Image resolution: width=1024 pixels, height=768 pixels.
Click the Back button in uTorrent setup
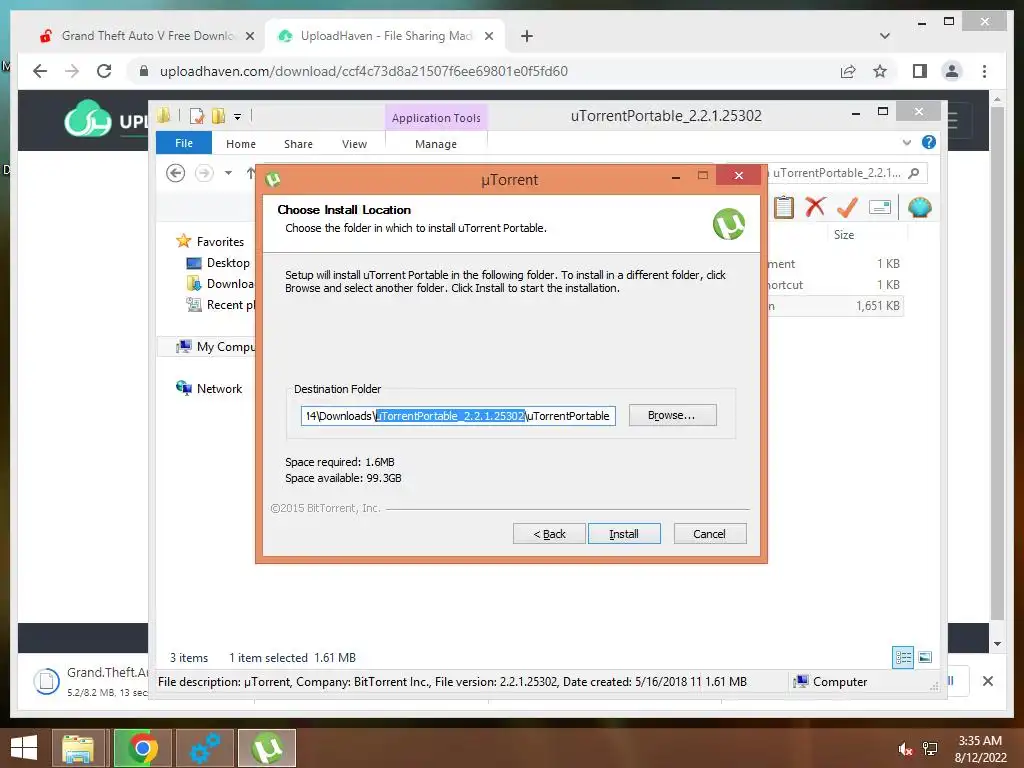coord(549,534)
